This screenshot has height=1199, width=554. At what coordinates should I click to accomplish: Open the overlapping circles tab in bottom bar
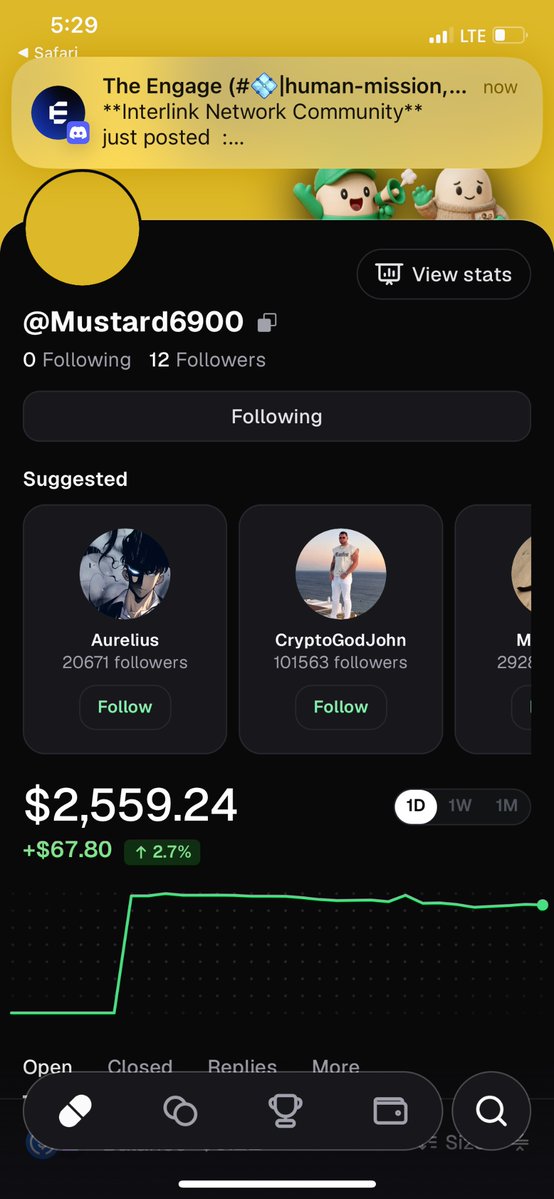(181, 1110)
